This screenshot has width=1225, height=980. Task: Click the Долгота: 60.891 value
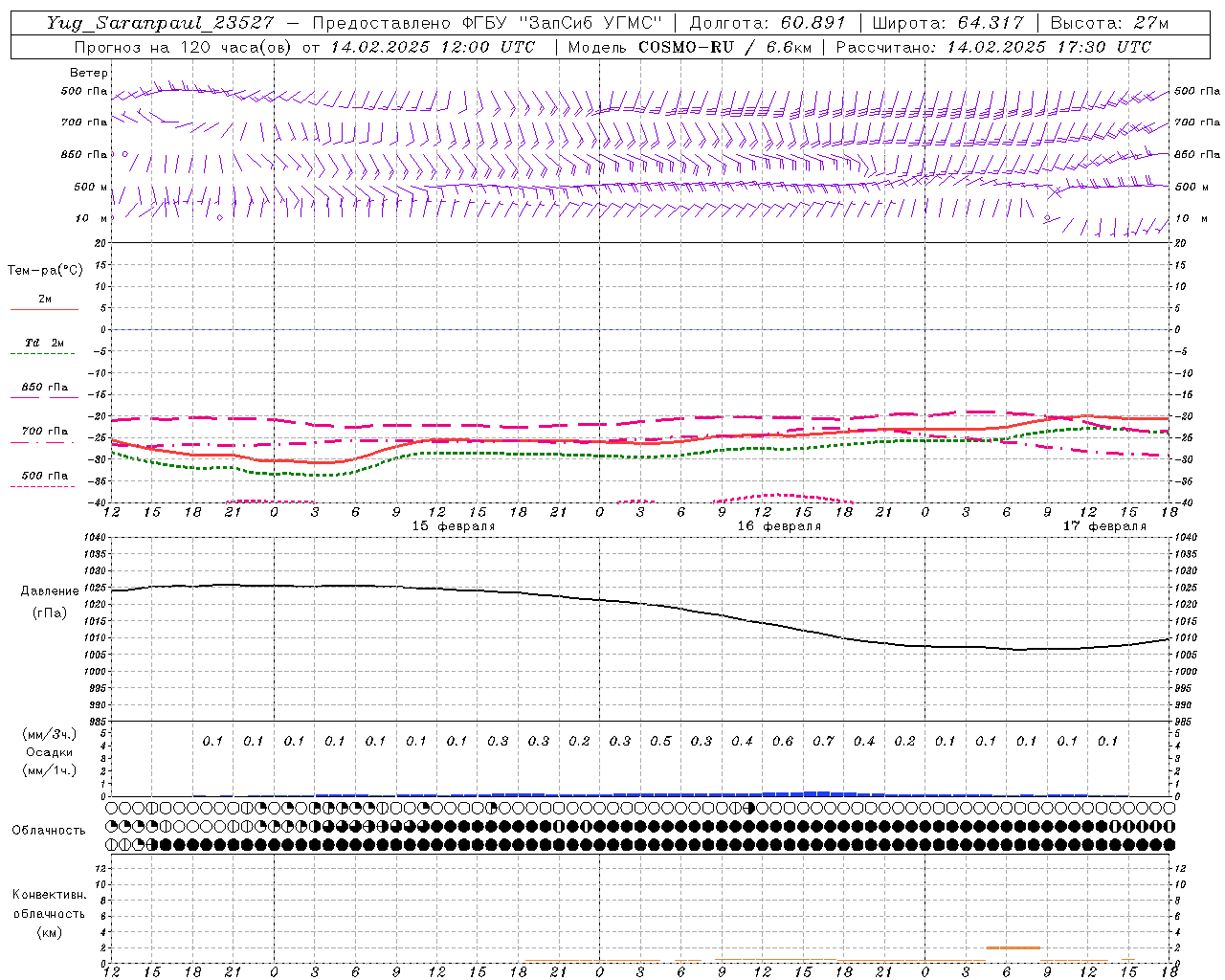coord(768,23)
